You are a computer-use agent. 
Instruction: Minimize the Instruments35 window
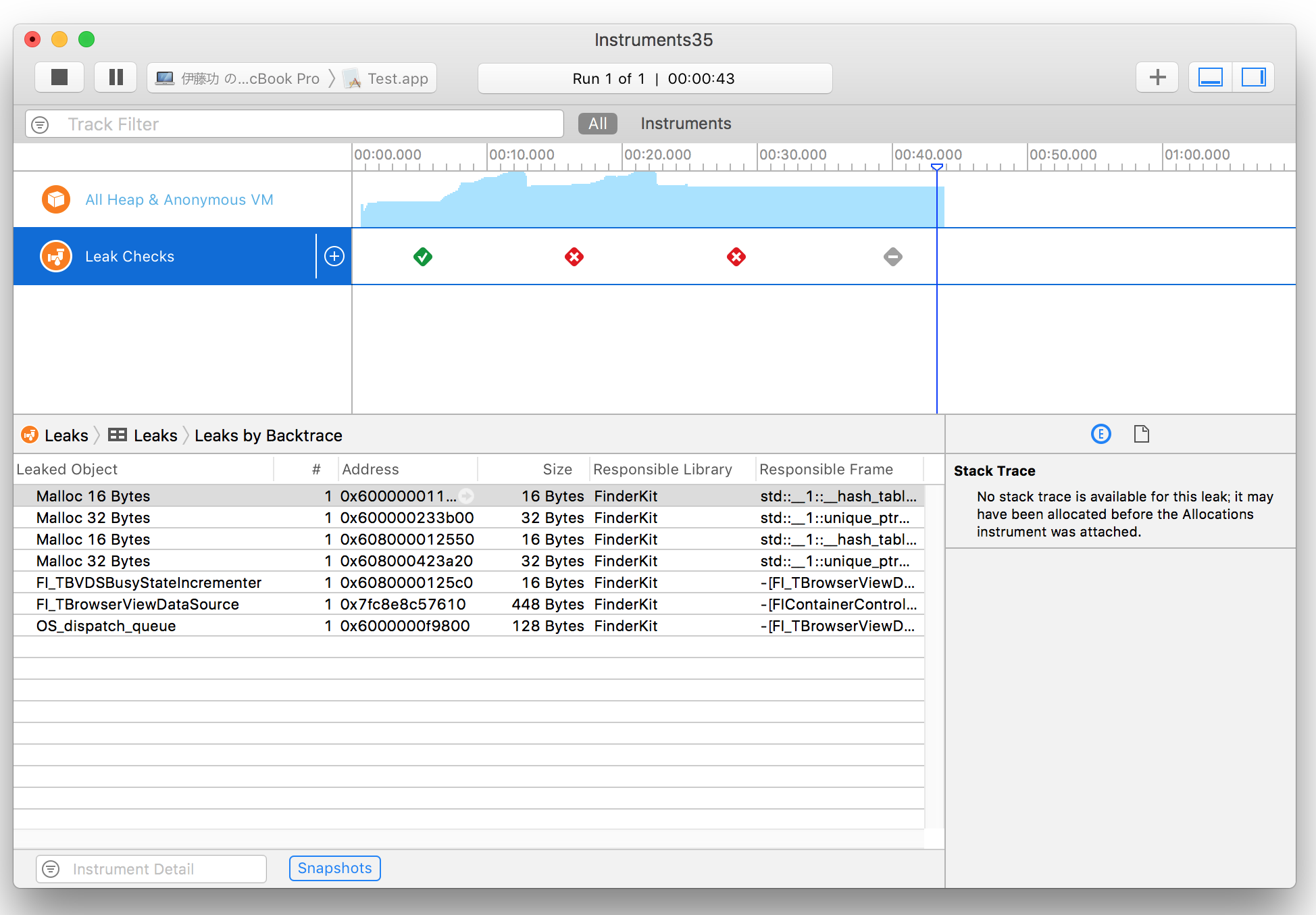59,39
